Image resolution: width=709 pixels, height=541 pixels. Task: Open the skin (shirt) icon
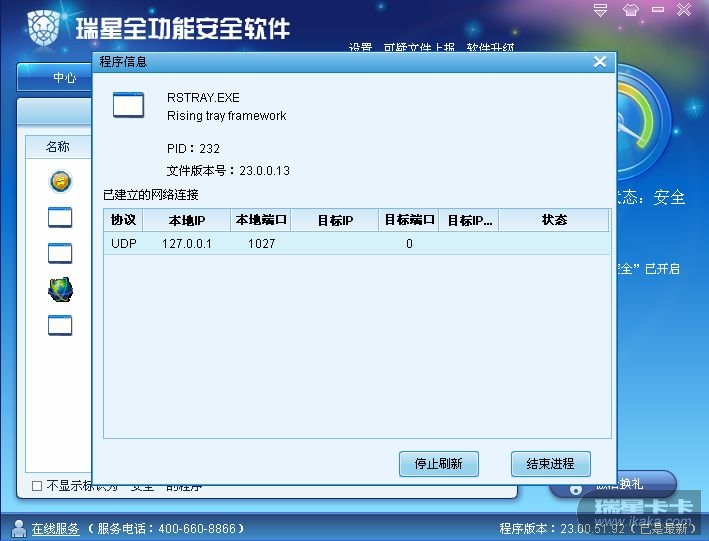point(631,9)
